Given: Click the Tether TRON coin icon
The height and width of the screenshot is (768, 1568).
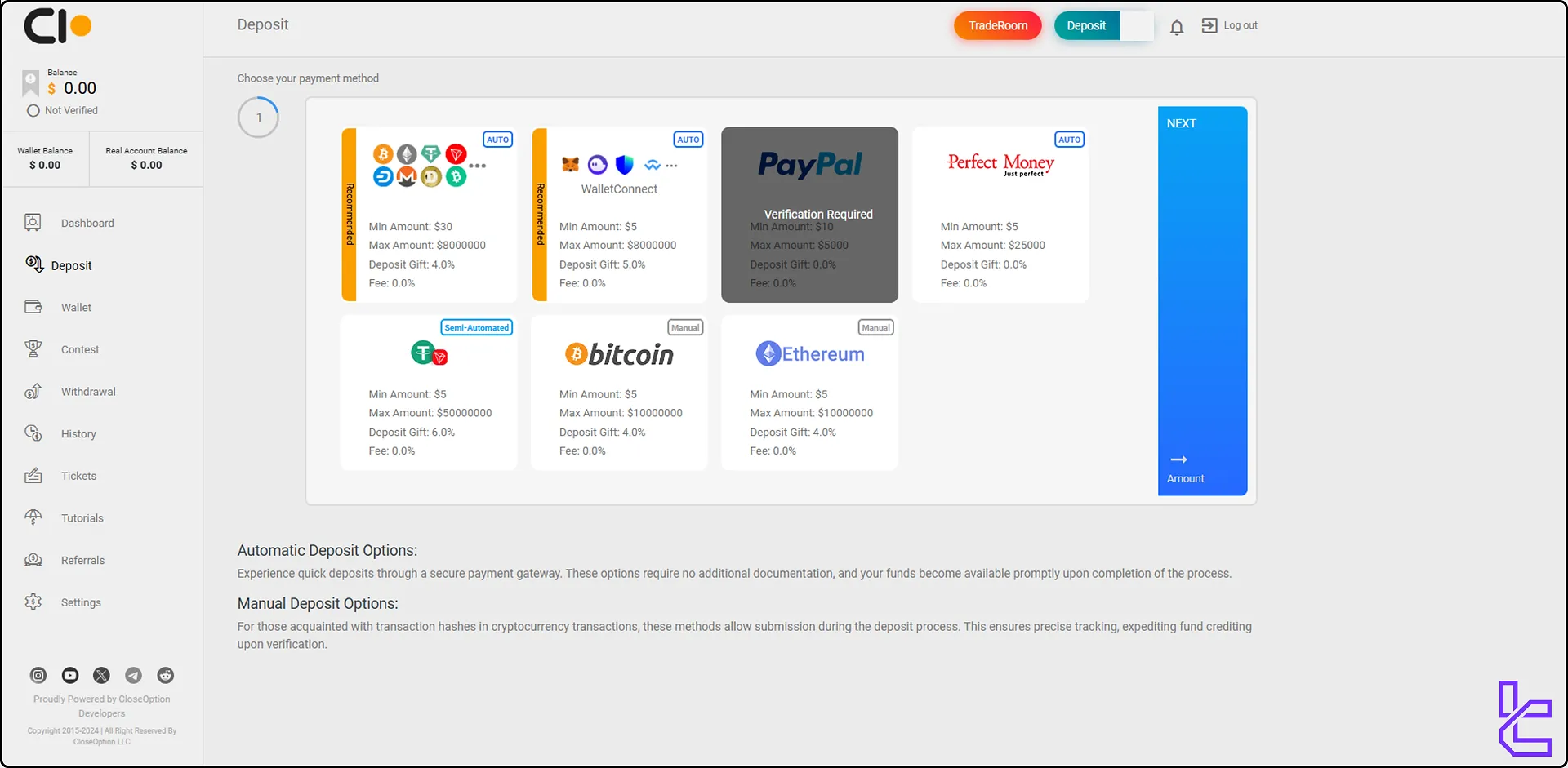Looking at the screenshot, I should click(x=429, y=353).
